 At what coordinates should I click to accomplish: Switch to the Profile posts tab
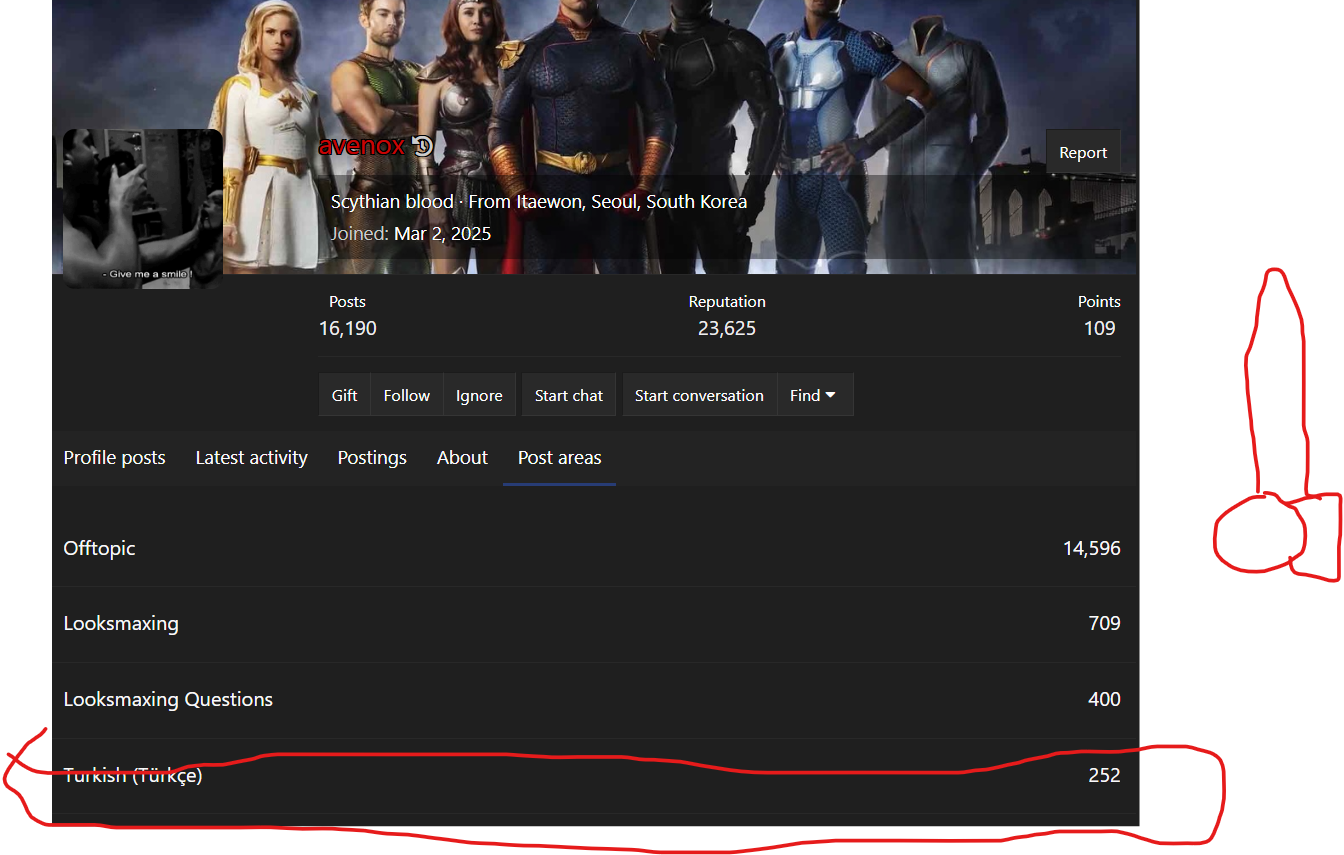115,458
